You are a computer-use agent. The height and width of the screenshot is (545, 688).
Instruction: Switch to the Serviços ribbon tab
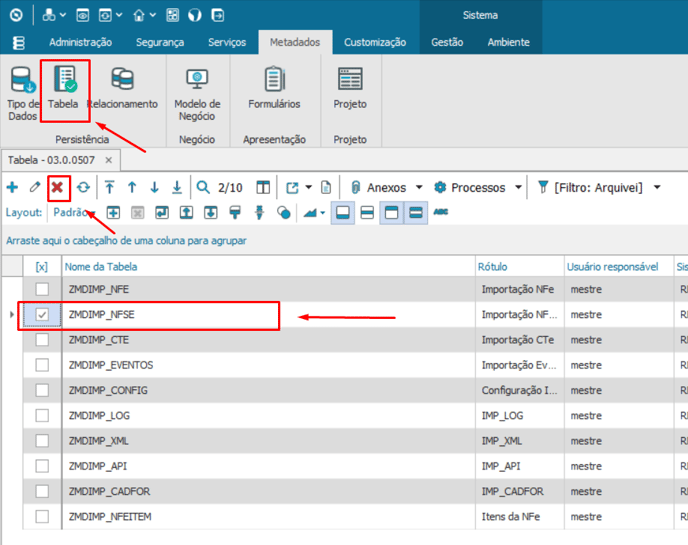(x=227, y=43)
